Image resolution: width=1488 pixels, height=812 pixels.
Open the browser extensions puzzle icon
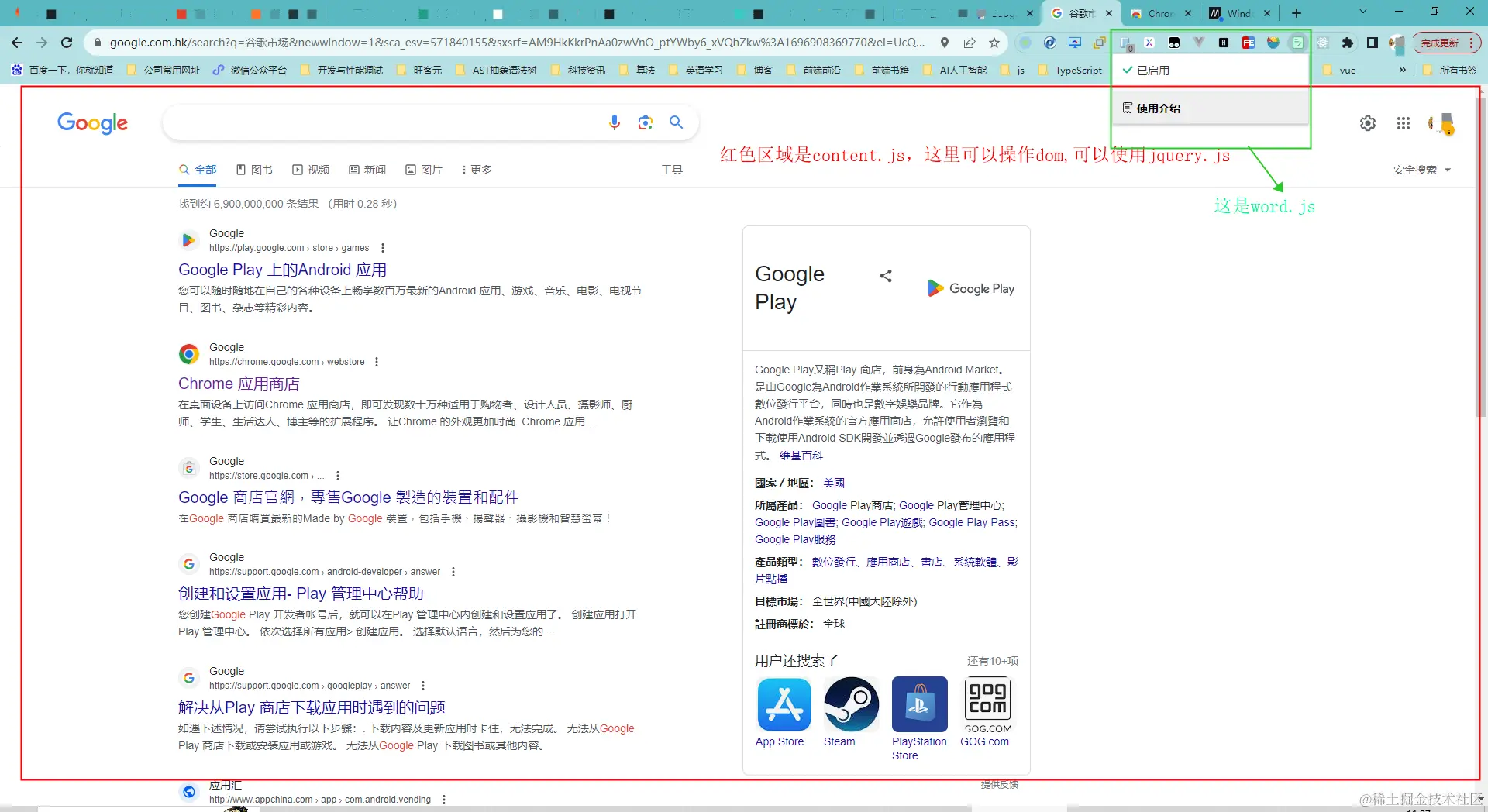tap(1348, 43)
